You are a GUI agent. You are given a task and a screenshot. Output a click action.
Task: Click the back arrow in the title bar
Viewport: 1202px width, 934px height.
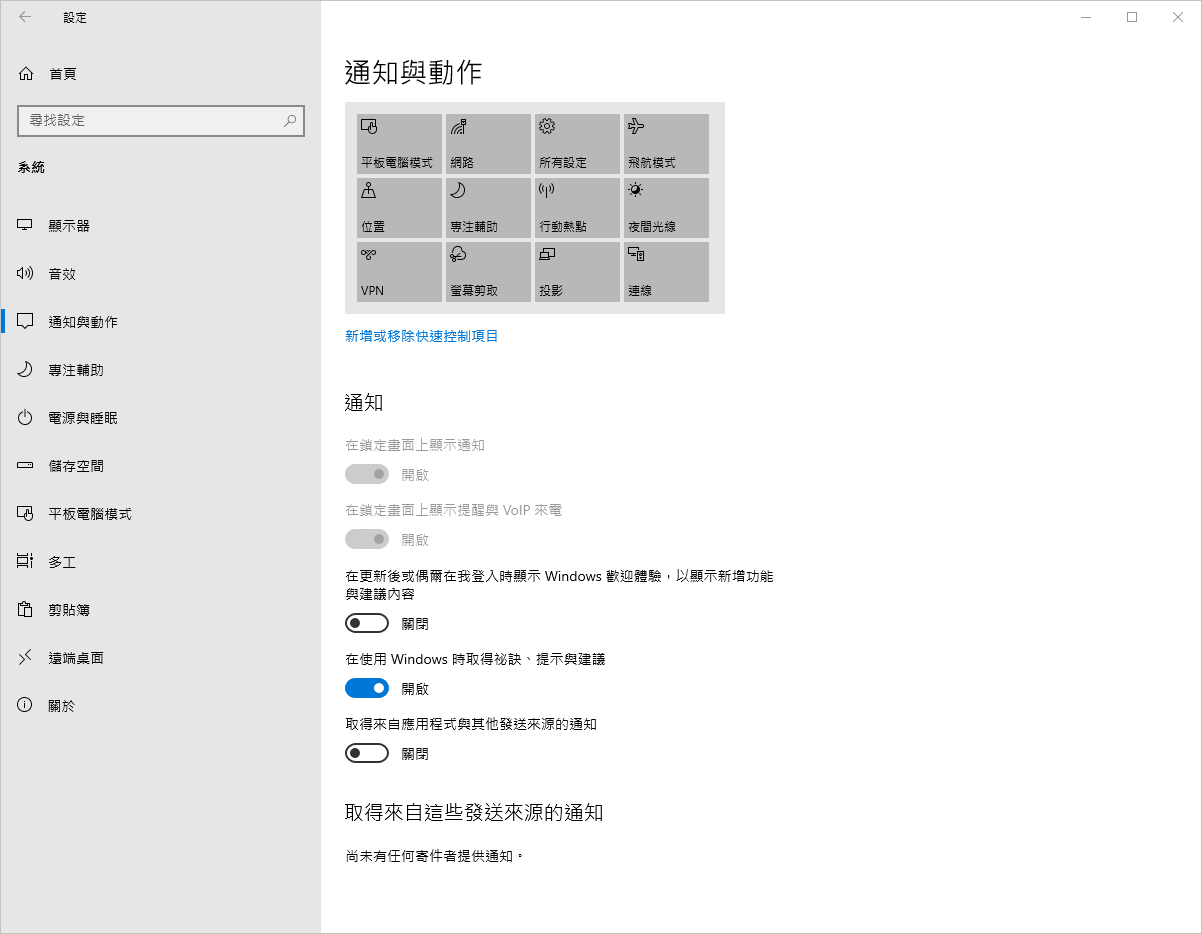(x=25, y=17)
